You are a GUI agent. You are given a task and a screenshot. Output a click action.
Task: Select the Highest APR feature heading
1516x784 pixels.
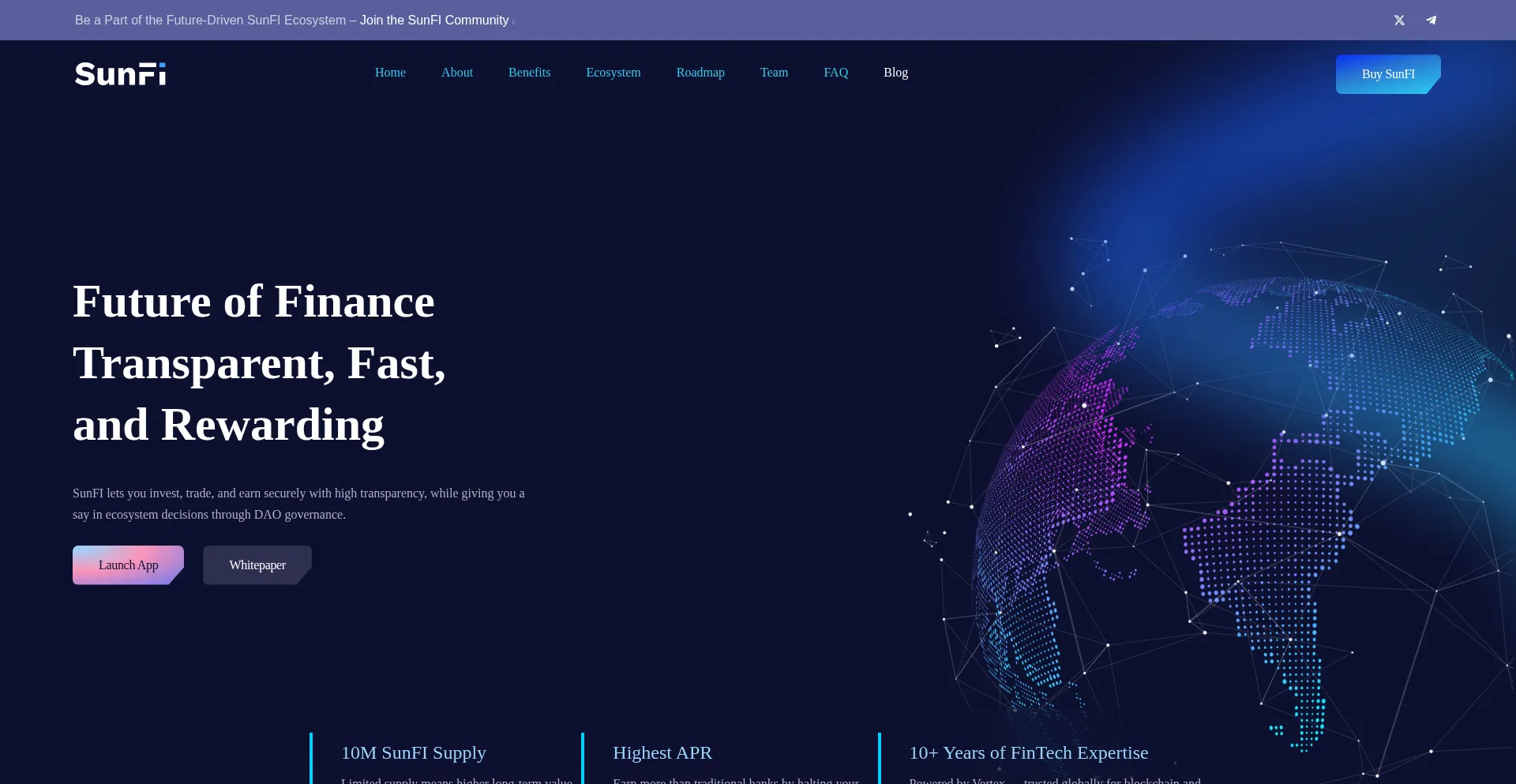[662, 753]
